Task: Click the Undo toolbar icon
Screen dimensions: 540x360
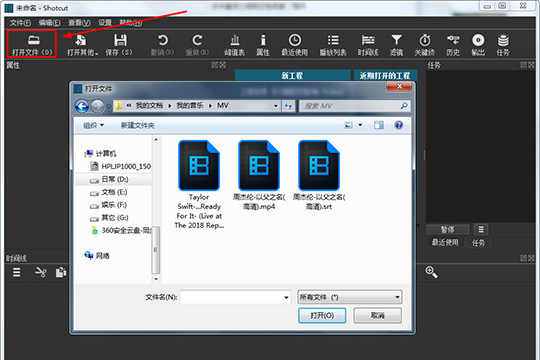Action: tap(163, 40)
